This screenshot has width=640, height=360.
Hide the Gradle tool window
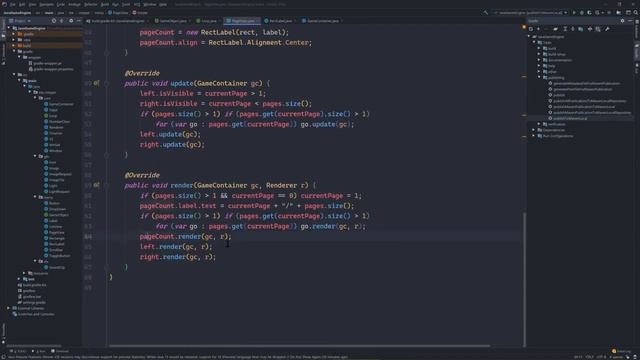point(630,21)
